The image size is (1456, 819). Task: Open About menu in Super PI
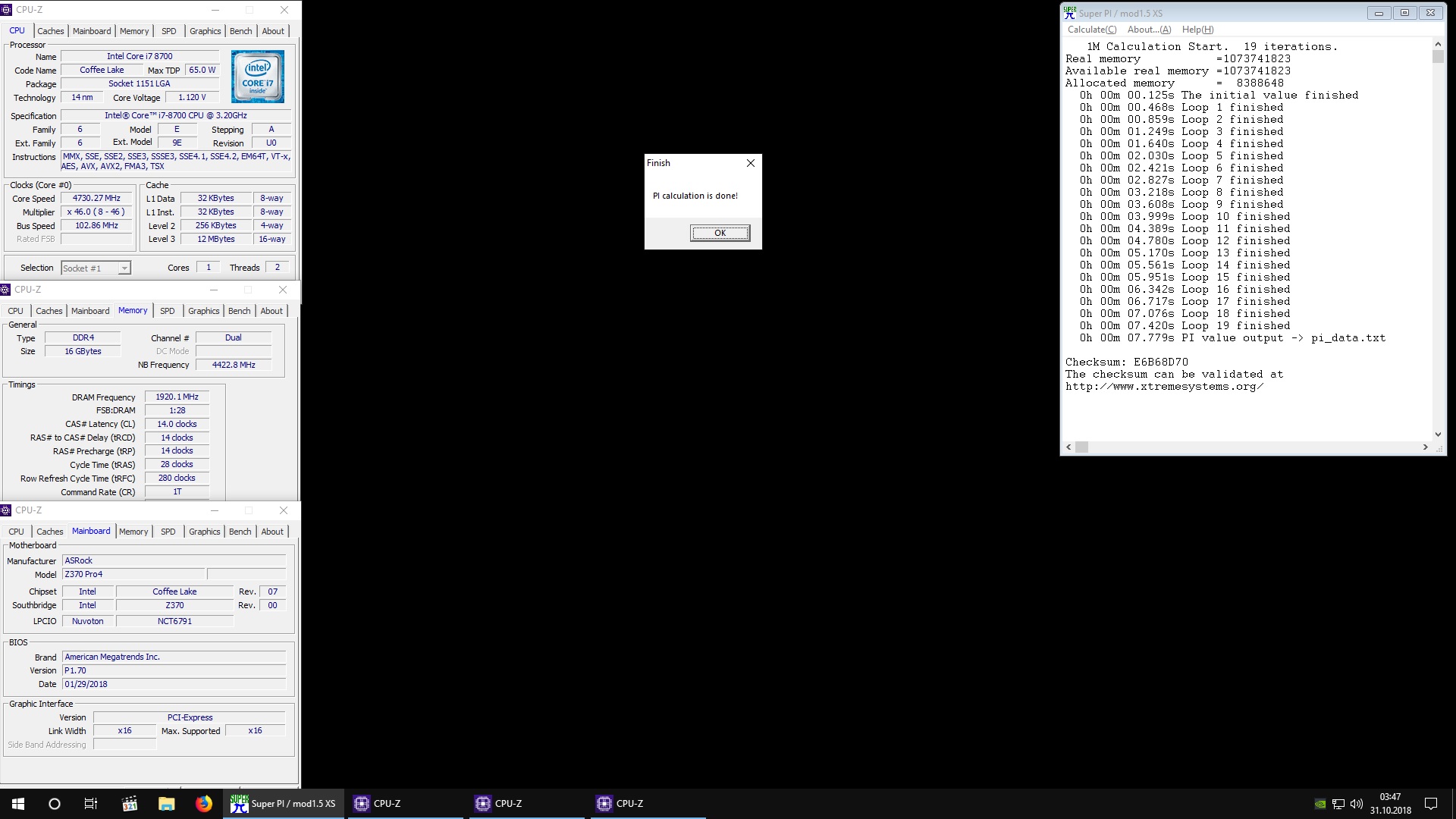1149,30
